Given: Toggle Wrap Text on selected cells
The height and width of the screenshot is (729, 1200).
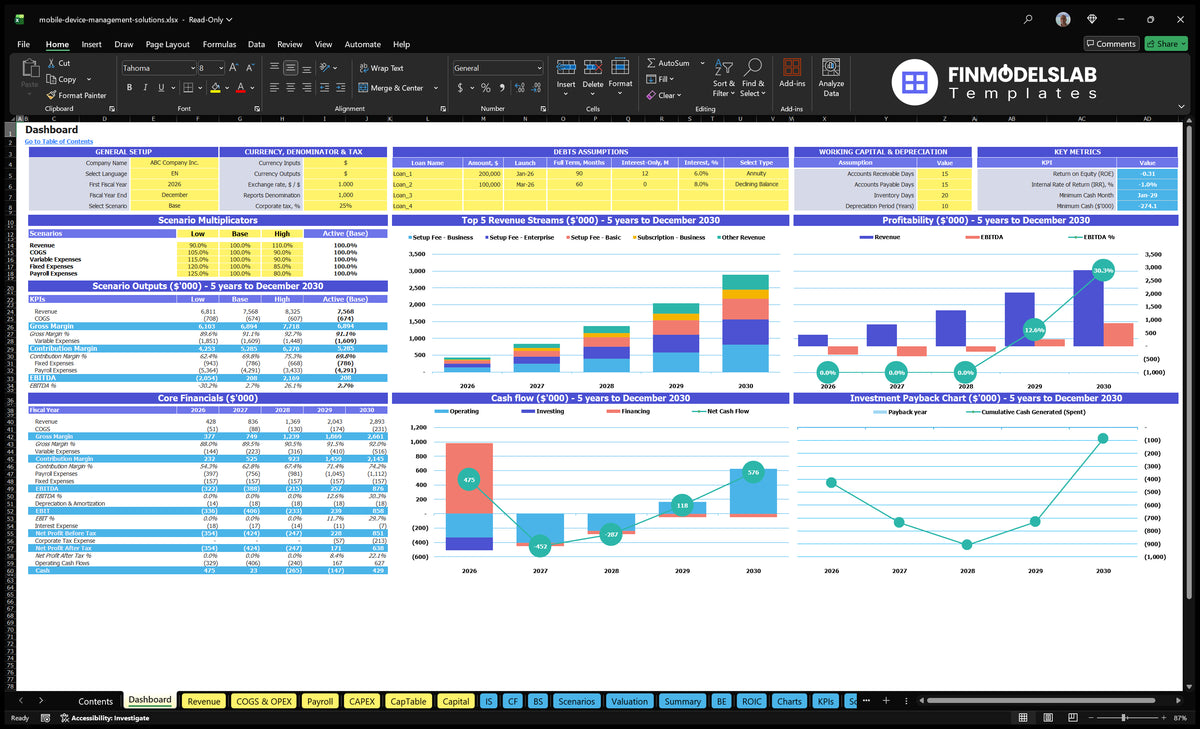Looking at the screenshot, I should click(381, 68).
